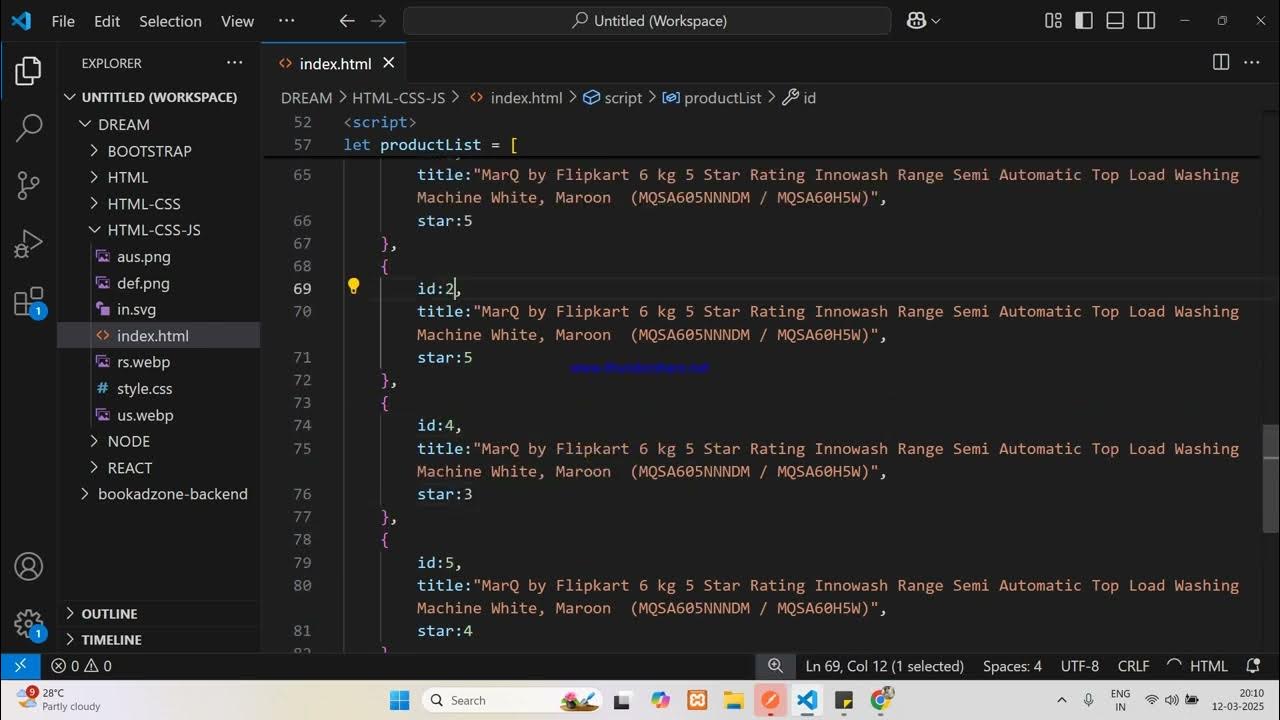
Task: Click the Go Forward arrow
Action: pos(378,20)
